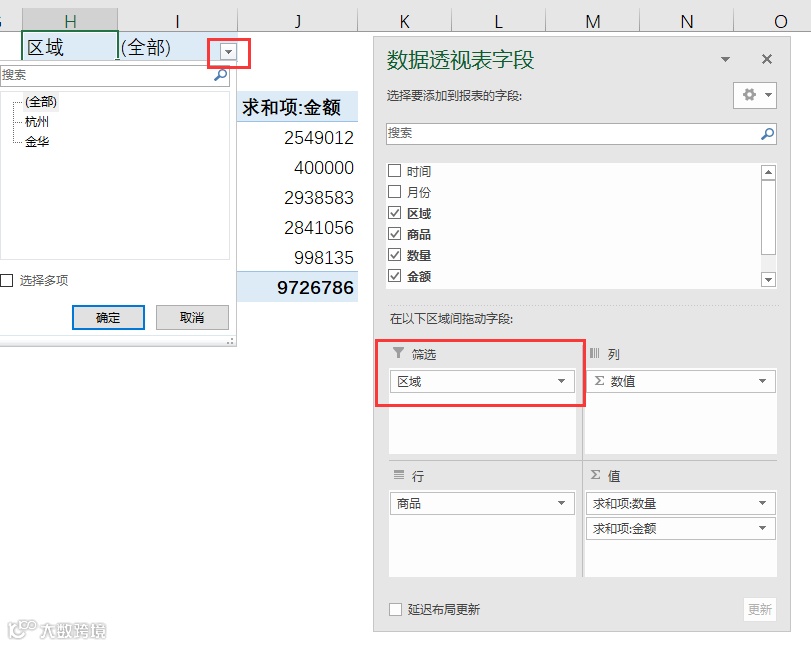Select the 区域 cell in column H
This screenshot has height=646, width=811.
pos(70,47)
